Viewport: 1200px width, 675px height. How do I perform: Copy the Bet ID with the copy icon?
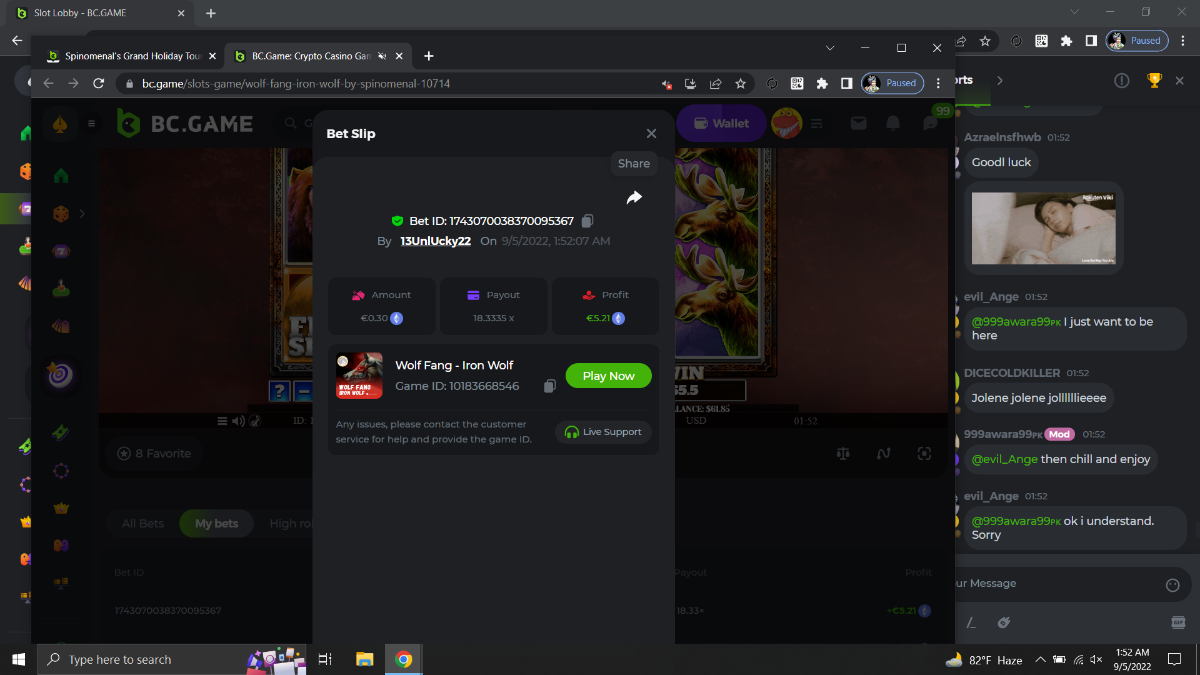(588, 221)
